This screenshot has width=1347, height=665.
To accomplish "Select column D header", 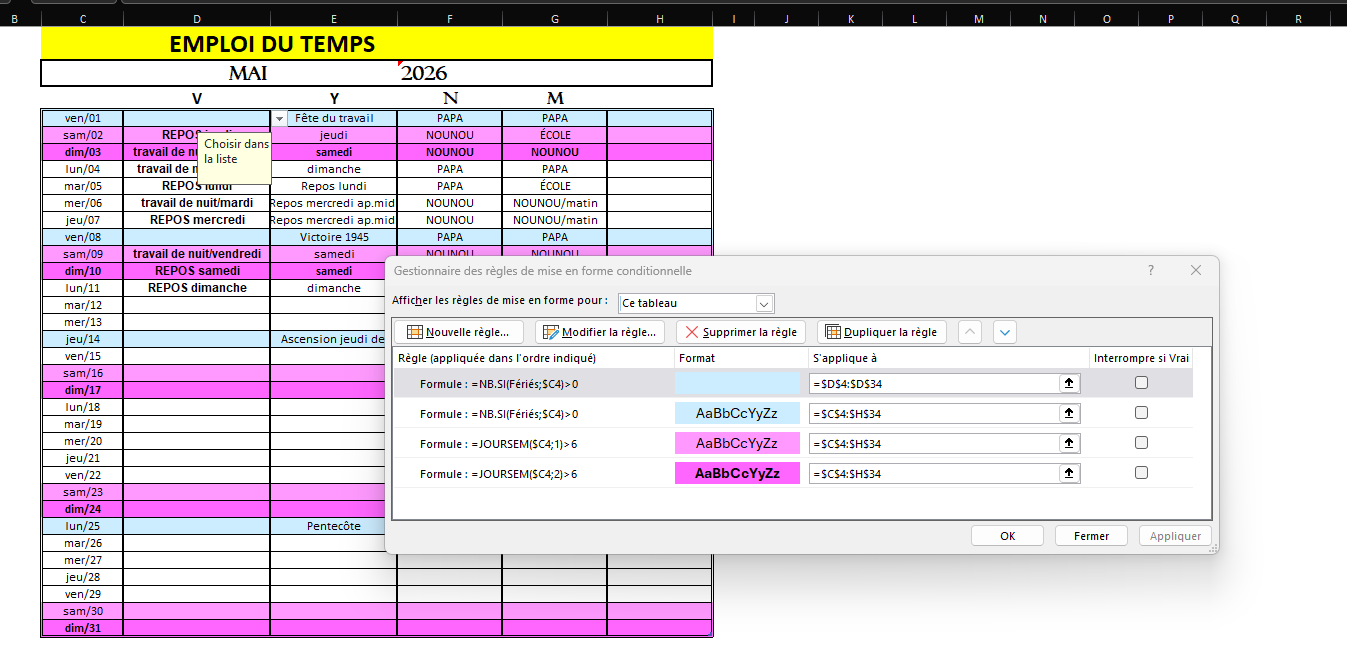I will click(x=196, y=19).
